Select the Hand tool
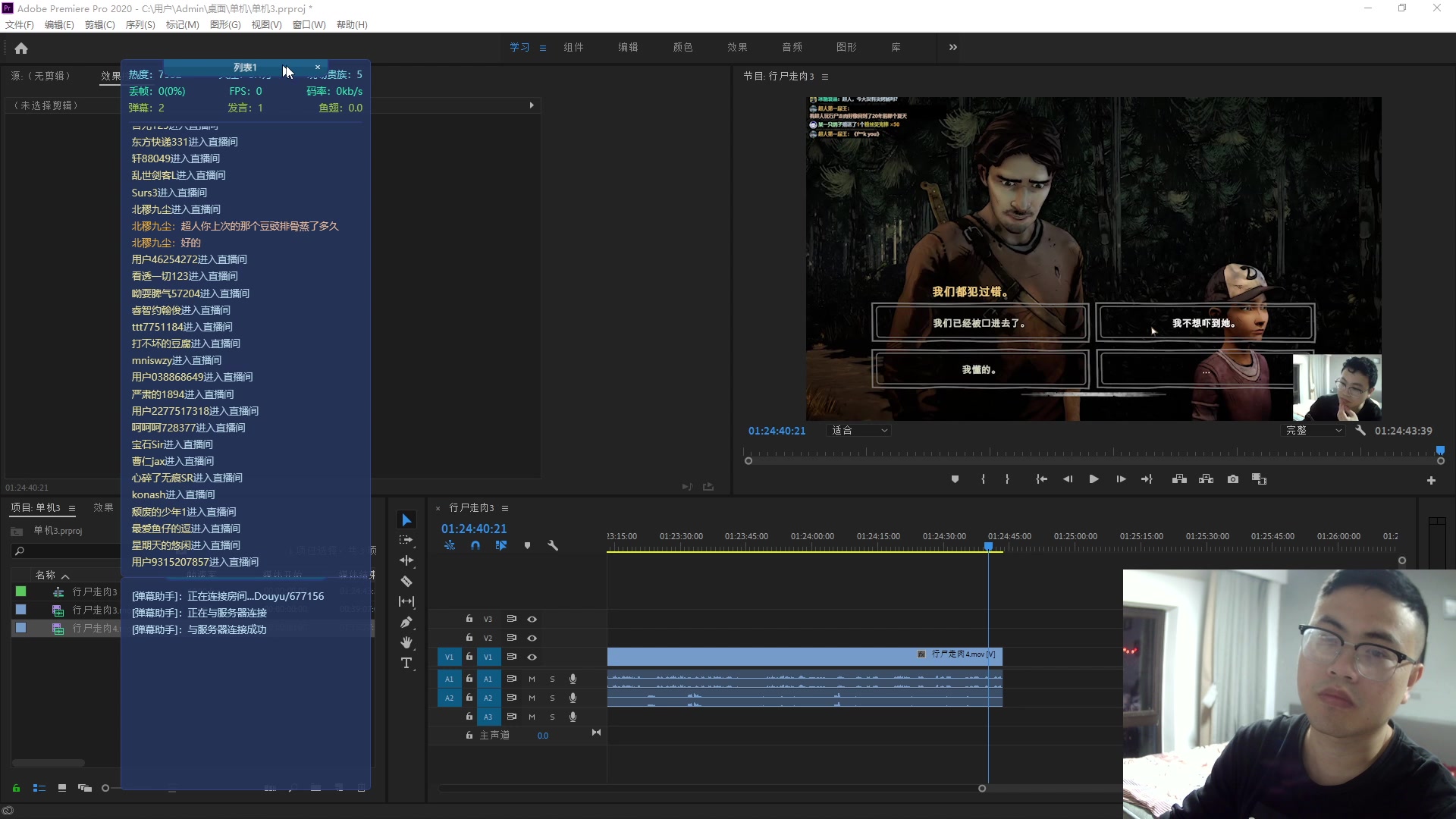1456x819 pixels. point(406,642)
